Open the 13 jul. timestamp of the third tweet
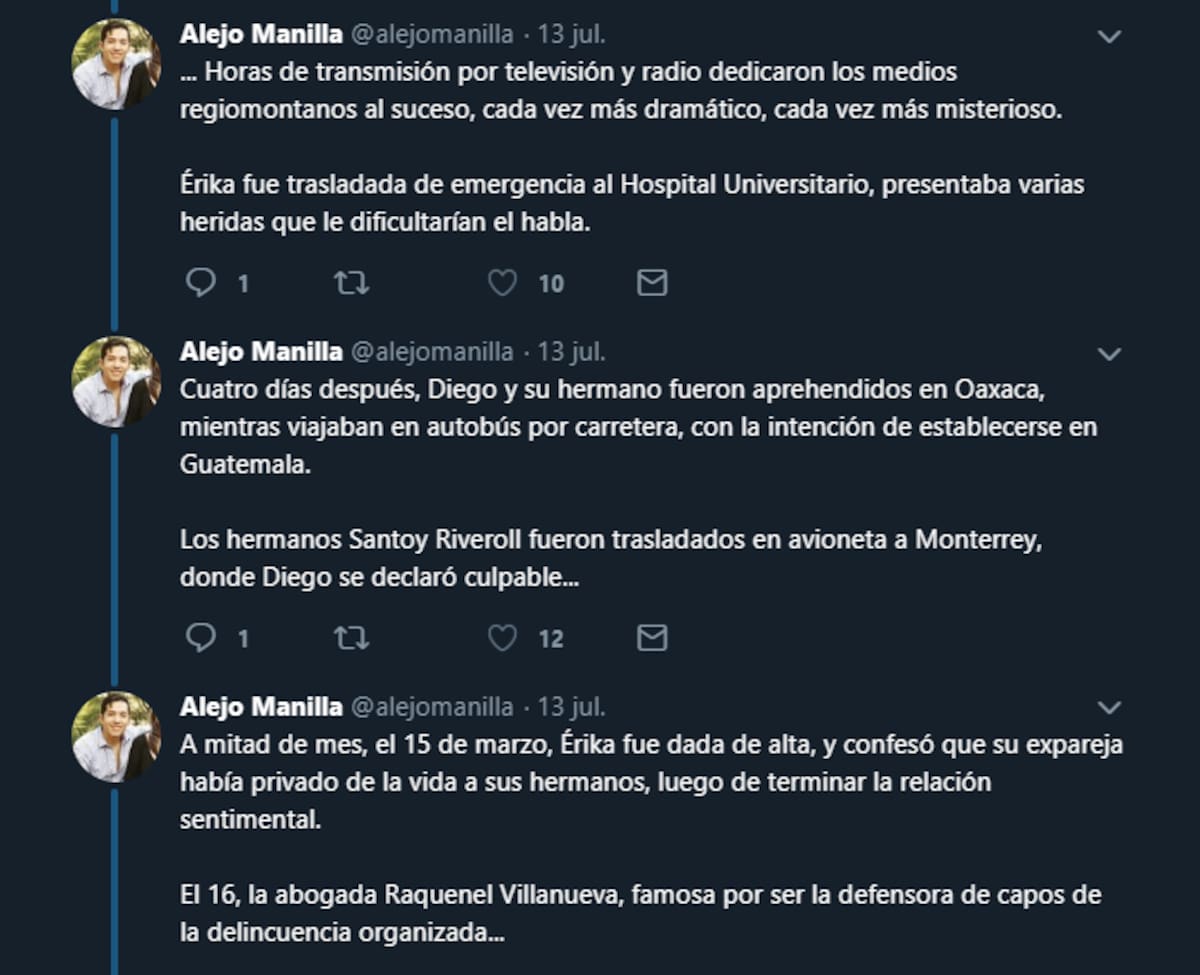This screenshot has height=975, width=1200. [571, 707]
